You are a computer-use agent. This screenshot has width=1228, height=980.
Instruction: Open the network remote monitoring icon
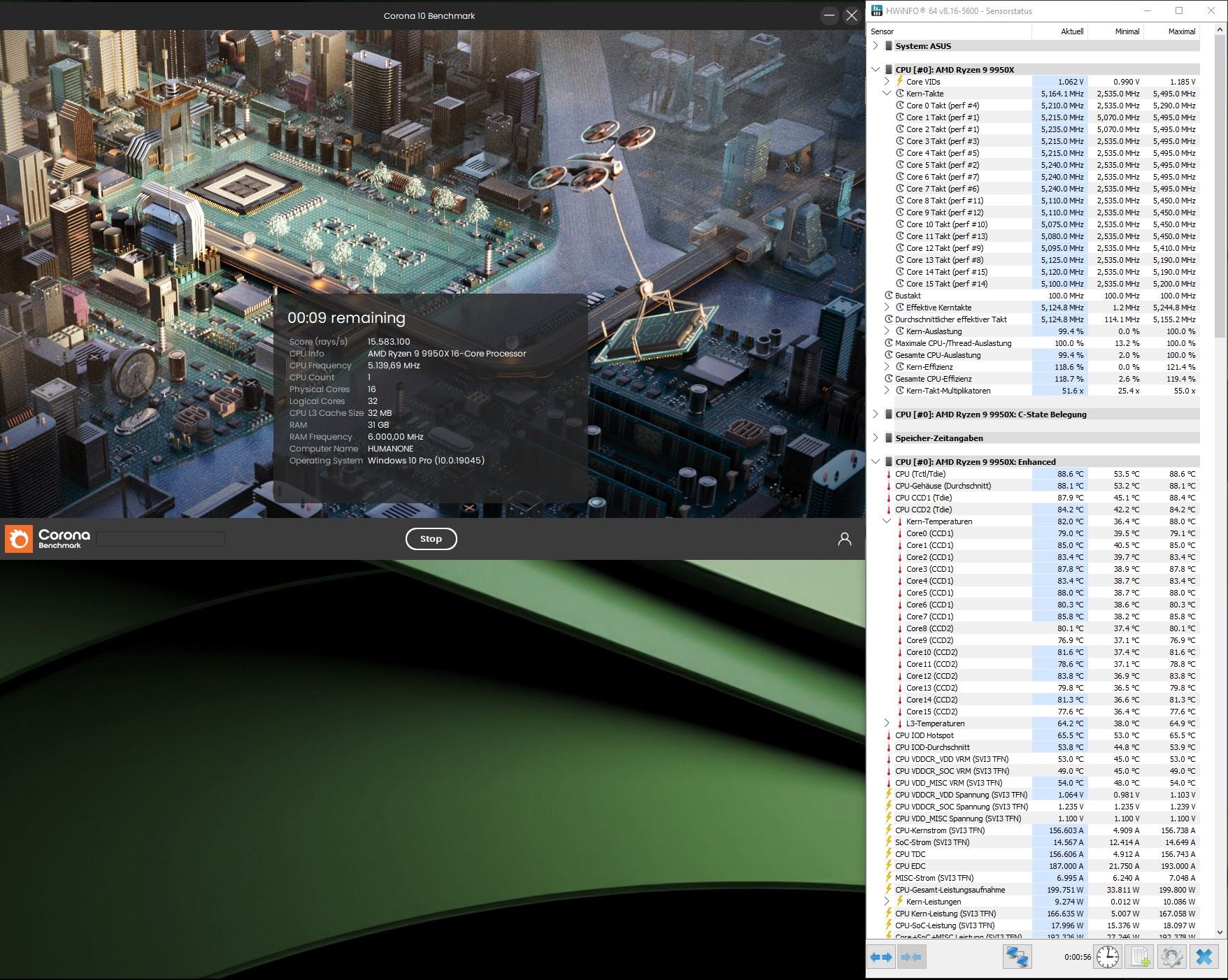coord(1017,956)
